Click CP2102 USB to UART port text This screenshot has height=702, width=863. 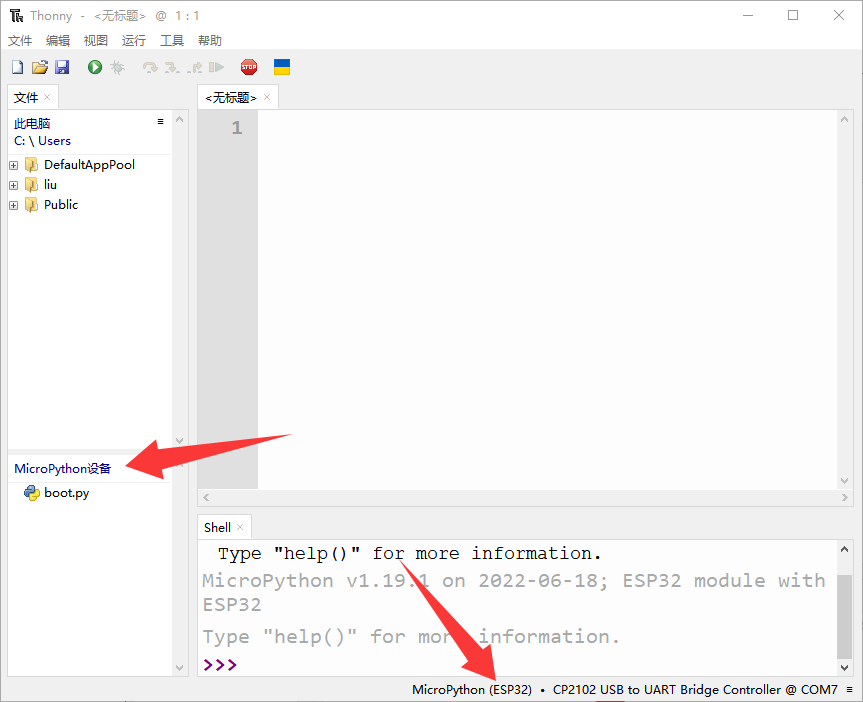pos(695,689)
